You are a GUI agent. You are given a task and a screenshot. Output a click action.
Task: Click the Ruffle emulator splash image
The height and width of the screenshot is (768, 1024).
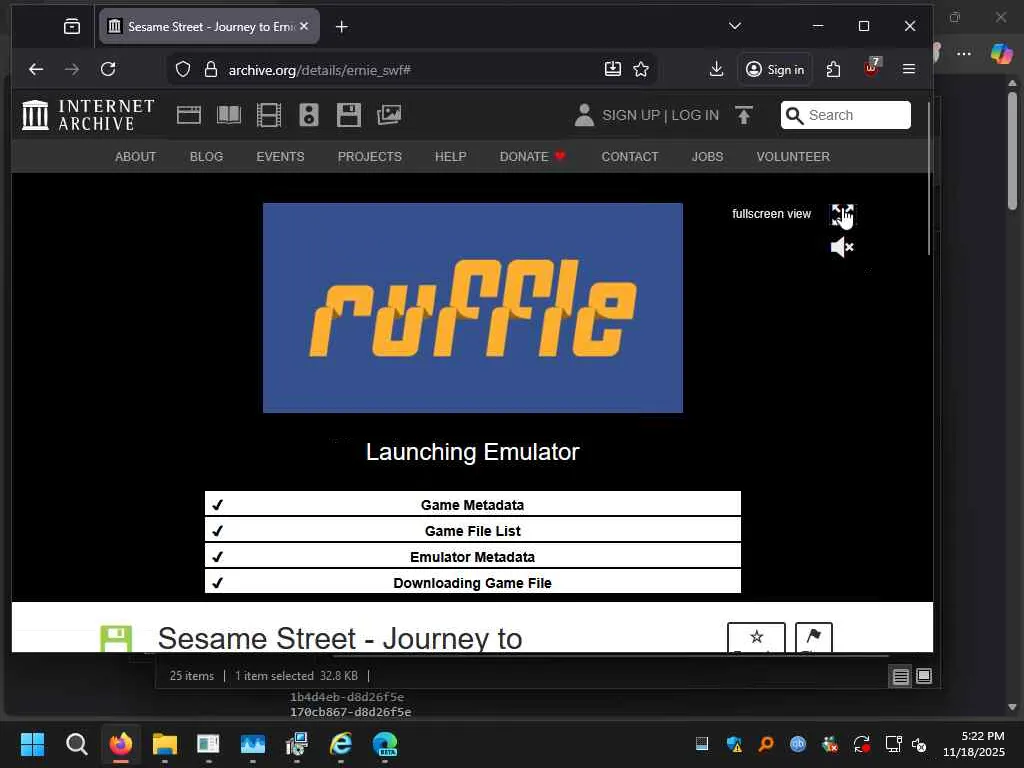click(x=473, y=308)
